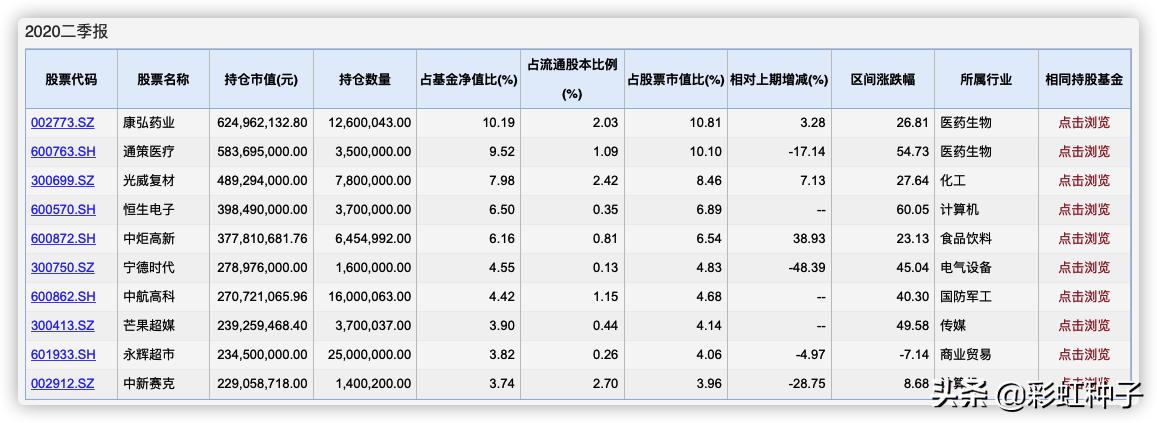This screenshot has height=423, width=1157.
Task: Click 点击浏览 in the 宁德时代 row
Action: pos(1084,267)
